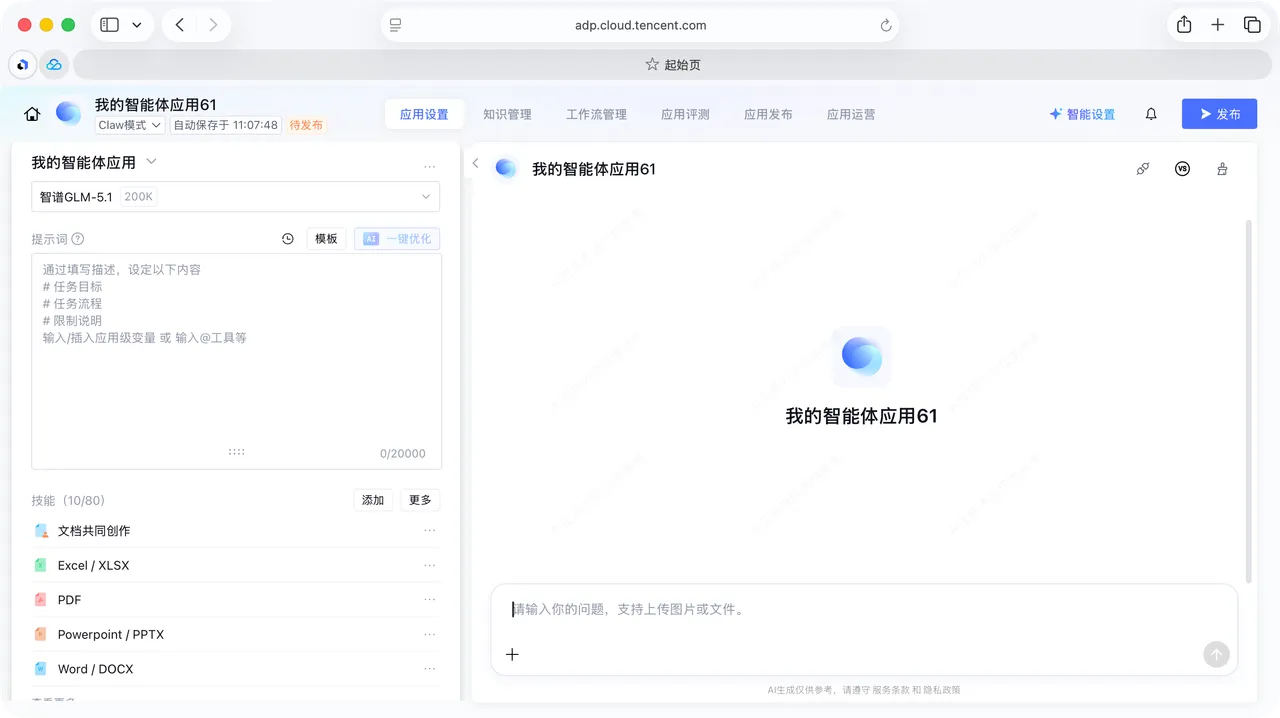Viewport: 1280px width, 718px height.
Task: Toggle the Safari sidebar
Action: 110,25
